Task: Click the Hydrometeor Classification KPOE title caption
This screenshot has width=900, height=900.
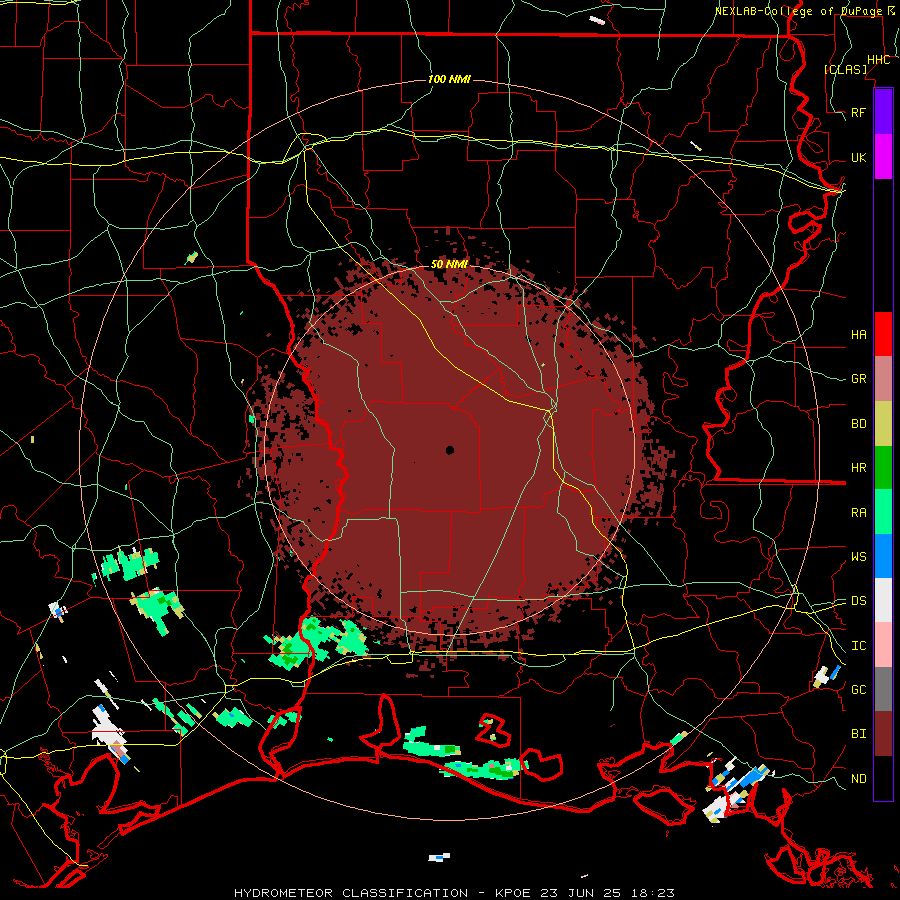Action: (x=454, y=893)
